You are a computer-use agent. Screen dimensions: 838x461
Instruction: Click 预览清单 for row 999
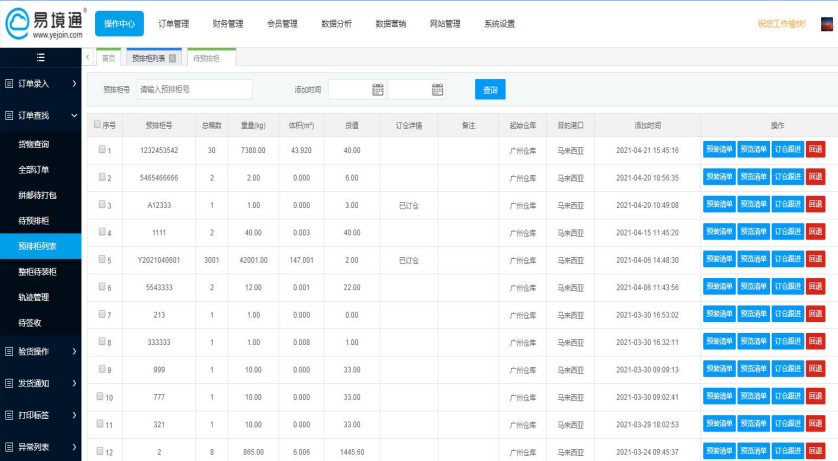tap(754, 369)
